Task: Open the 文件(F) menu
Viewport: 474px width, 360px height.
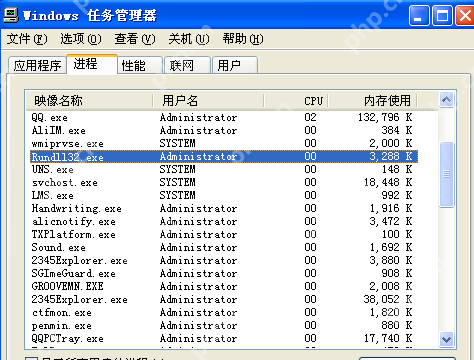Action: coord(27,39)
